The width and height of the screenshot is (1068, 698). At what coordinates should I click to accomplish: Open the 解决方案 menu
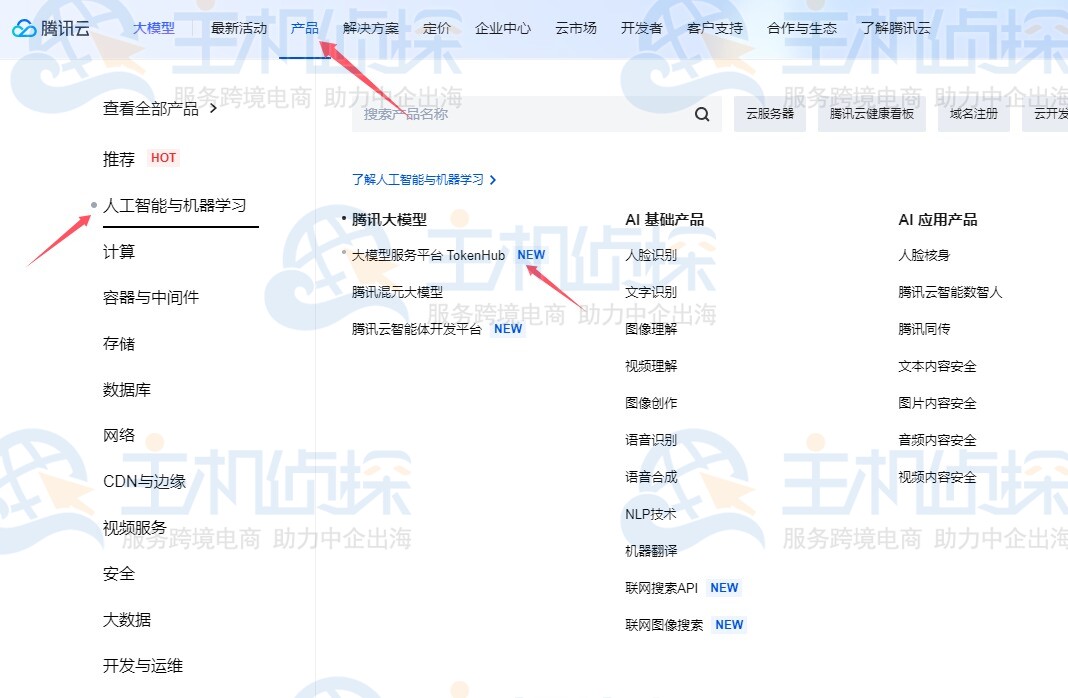372,28
